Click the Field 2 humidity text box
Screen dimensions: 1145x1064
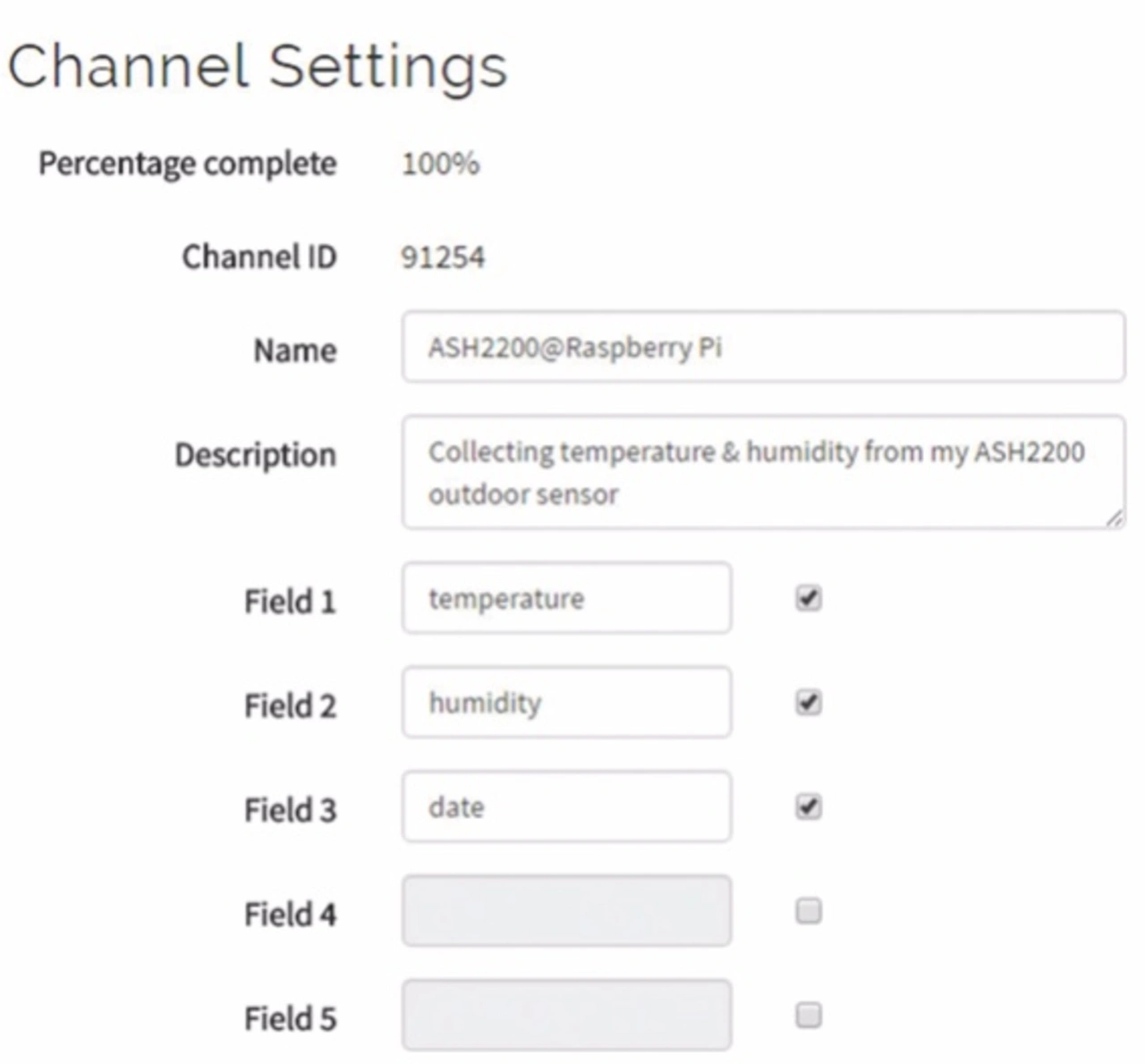(566, 702)
